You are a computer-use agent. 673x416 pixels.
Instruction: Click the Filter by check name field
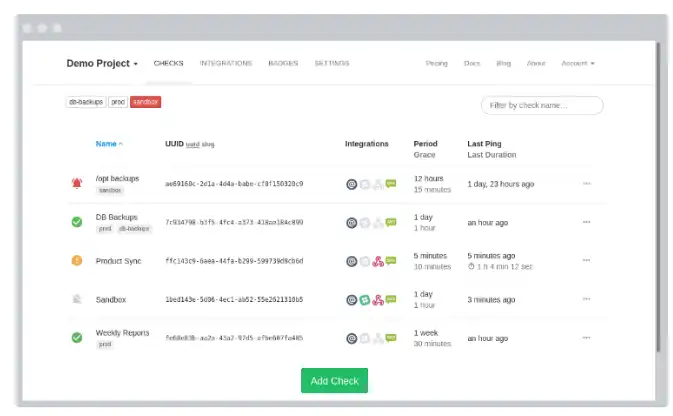(x=542, y=105)
